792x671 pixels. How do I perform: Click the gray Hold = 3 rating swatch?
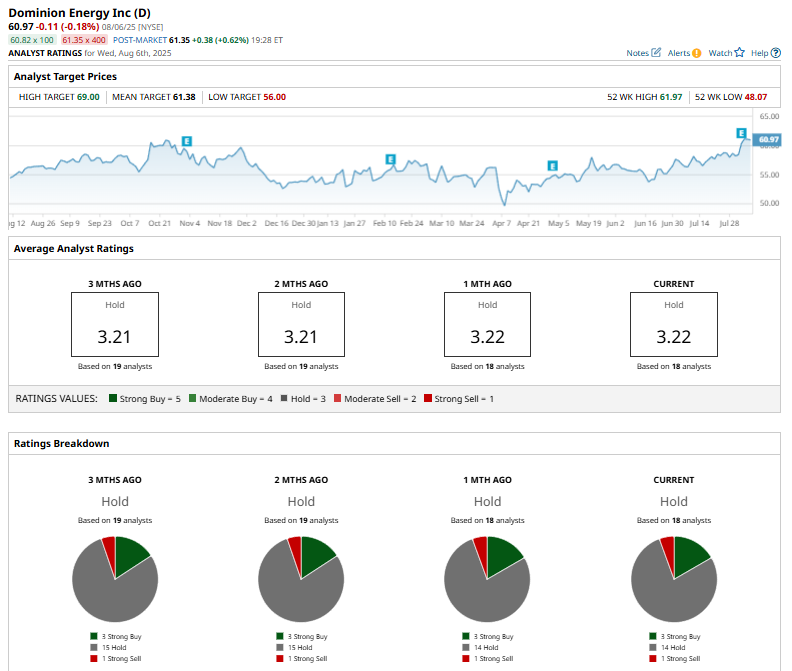point(284,398)
